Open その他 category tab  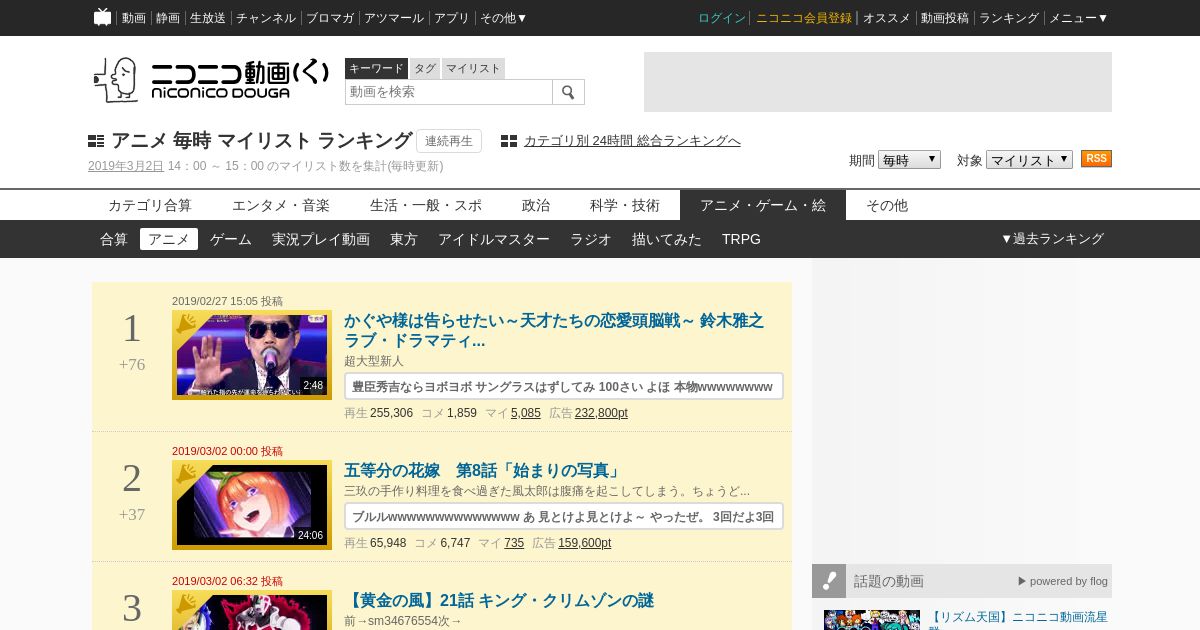(887, 205)
